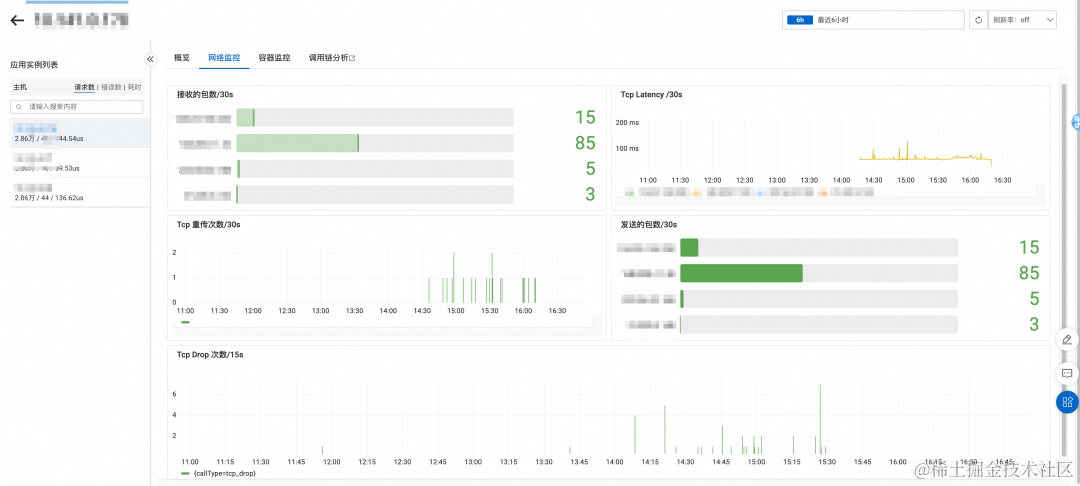Viewport: 1080px width, 486px height.
Task: Click the 发送的包数/30s panel title
Action: [647, 224]
